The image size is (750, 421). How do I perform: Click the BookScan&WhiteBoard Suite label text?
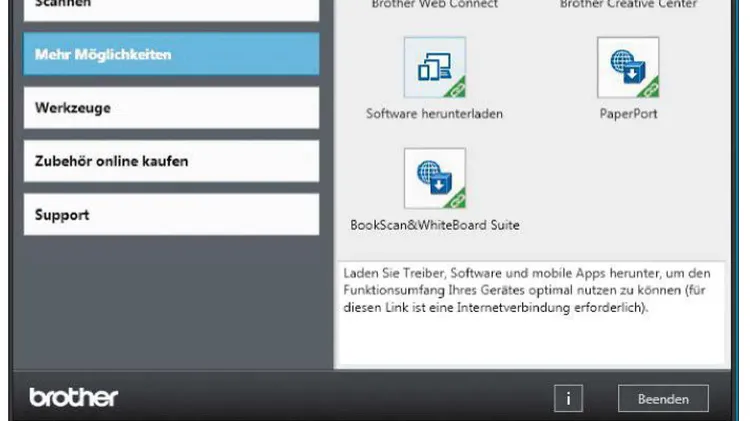[x=435, y=225]
